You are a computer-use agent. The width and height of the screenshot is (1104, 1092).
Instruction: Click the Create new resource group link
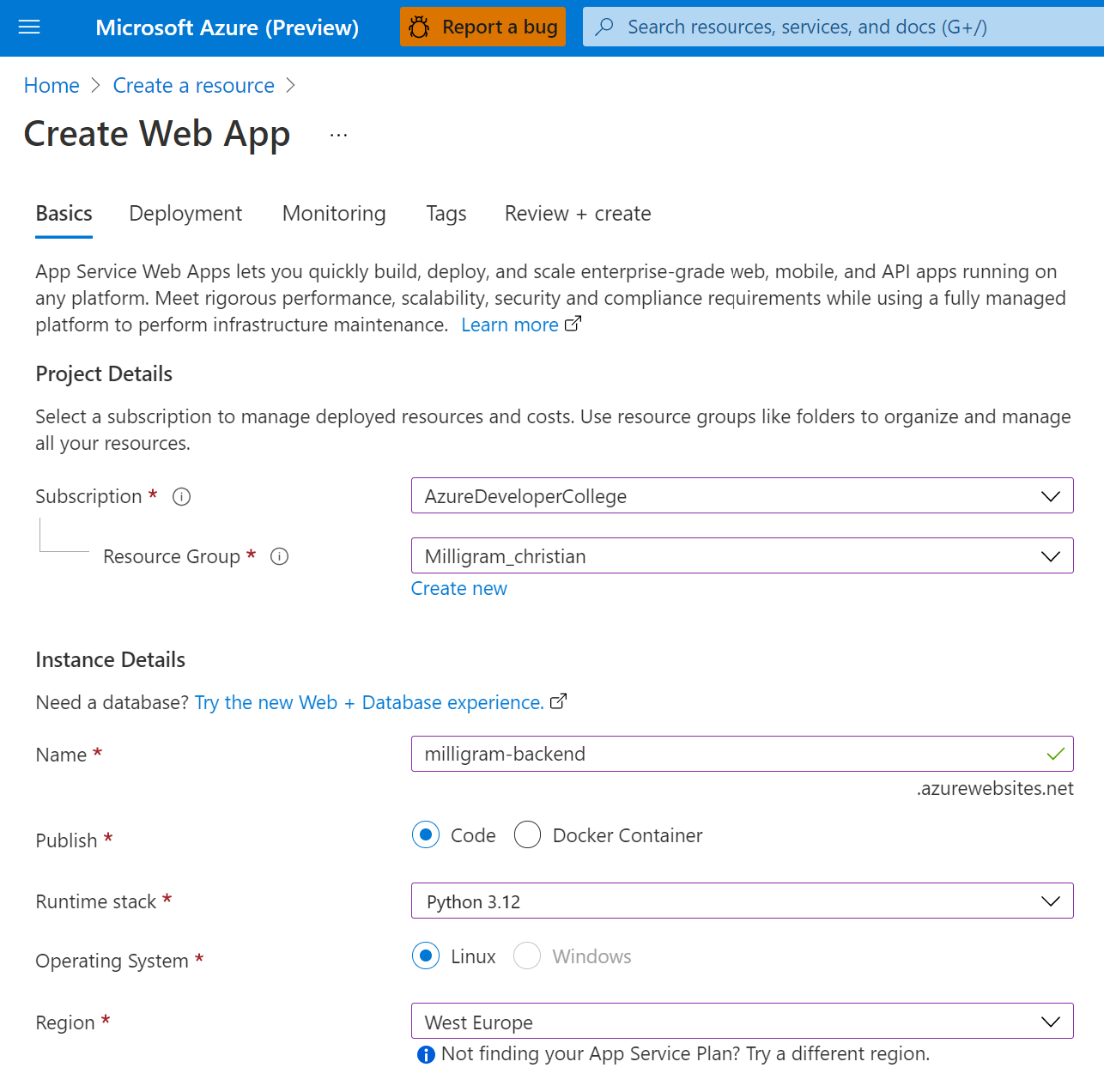[459, 589]
